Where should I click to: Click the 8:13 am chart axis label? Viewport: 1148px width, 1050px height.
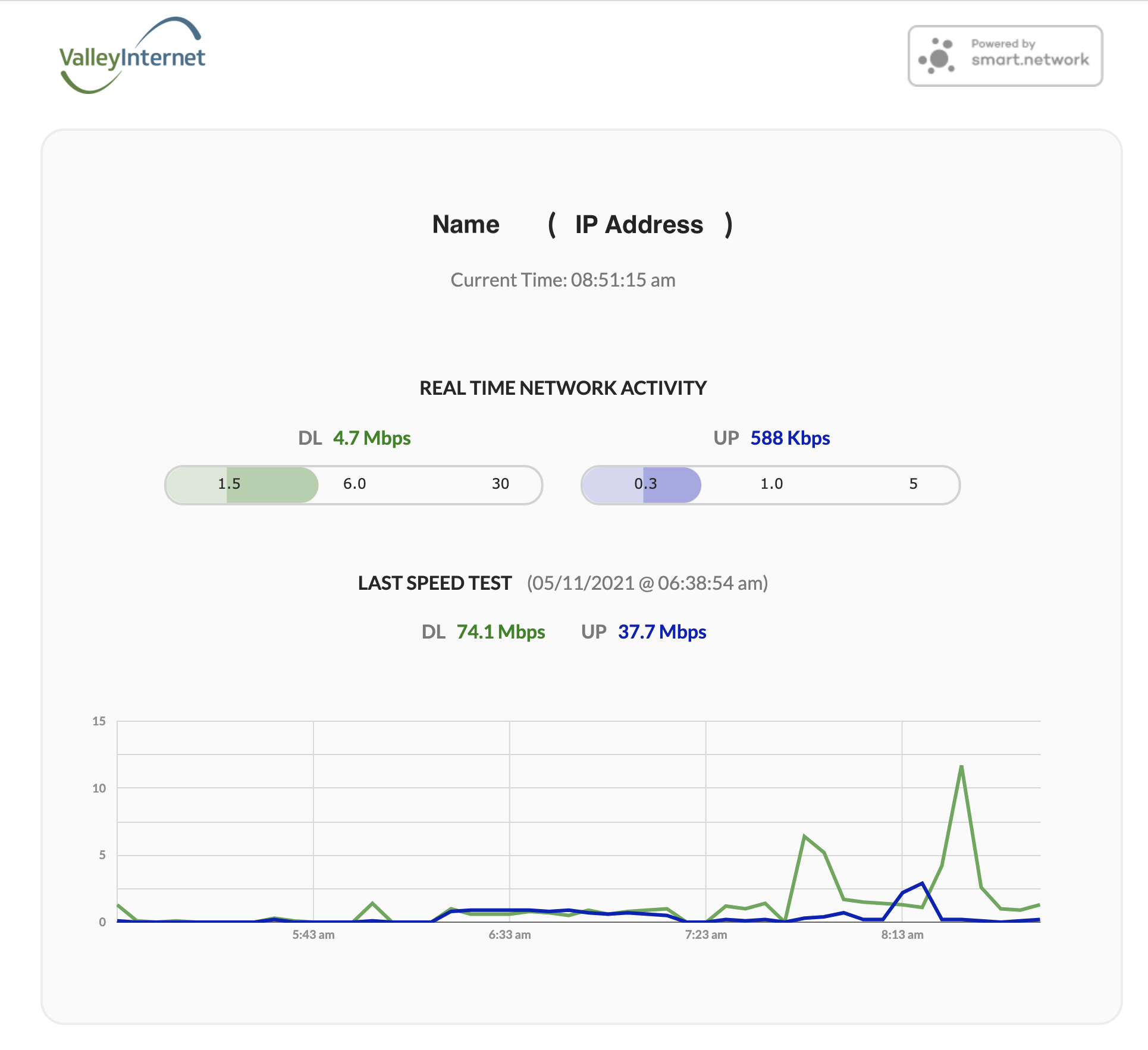902,935
